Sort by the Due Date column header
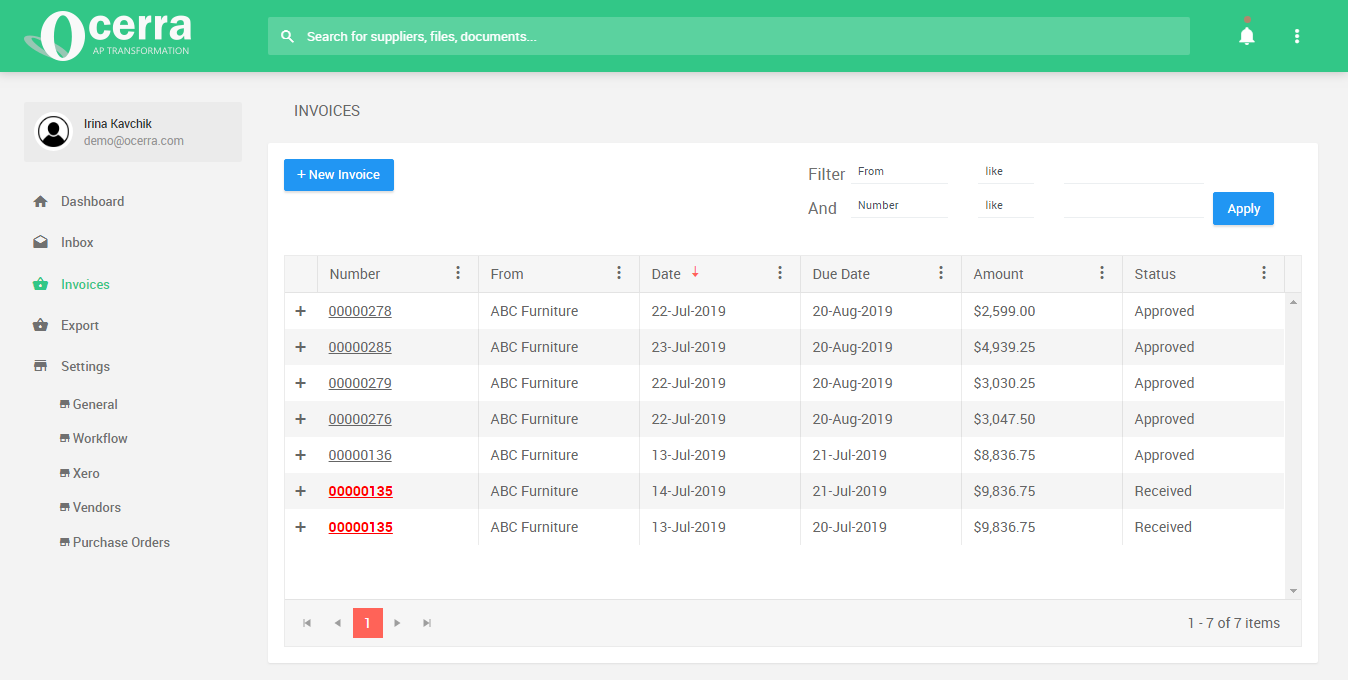1348x680 pixels. (841, 274)
